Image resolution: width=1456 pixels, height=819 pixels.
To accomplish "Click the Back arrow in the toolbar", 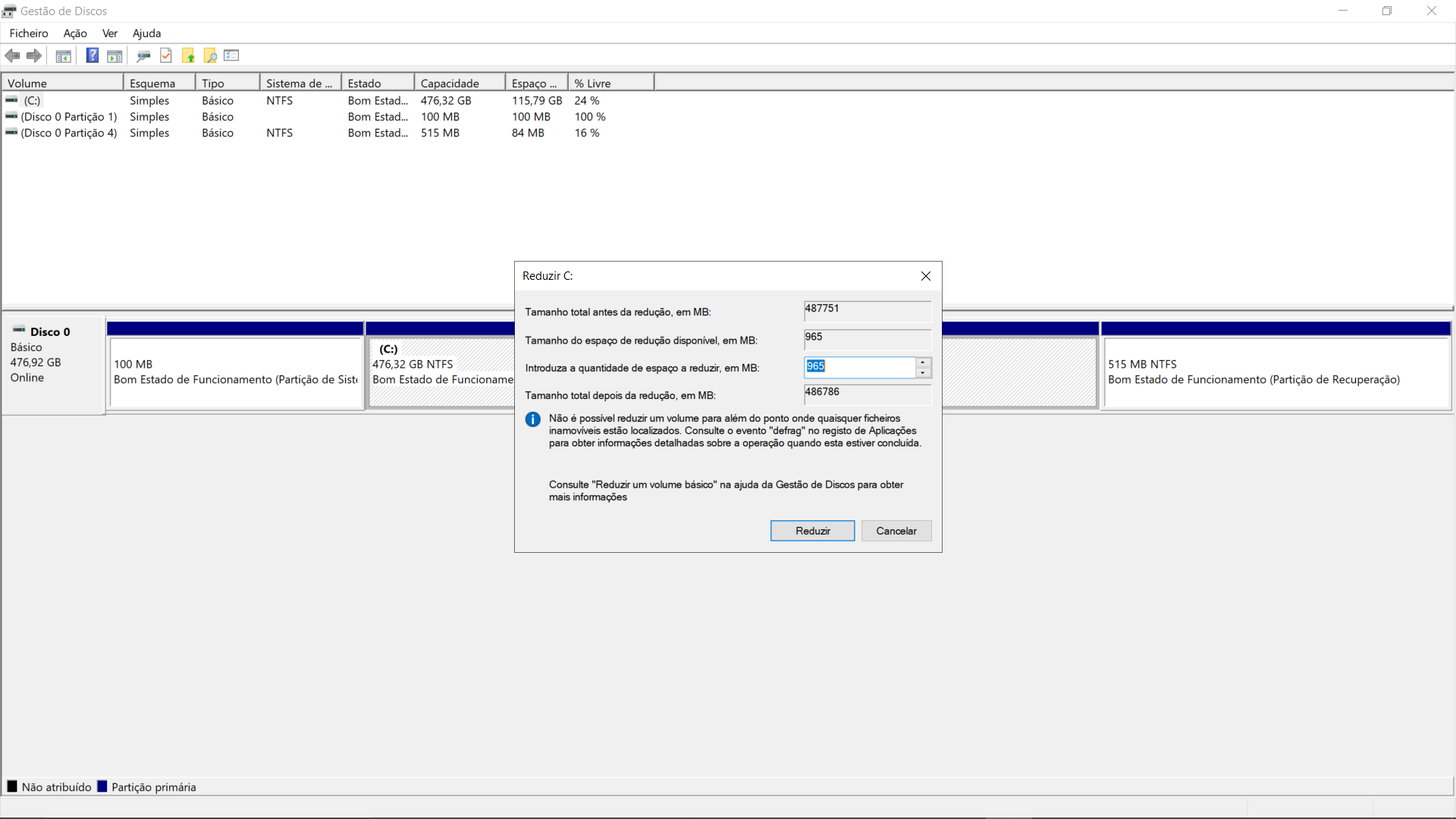I will click(12, 55).
